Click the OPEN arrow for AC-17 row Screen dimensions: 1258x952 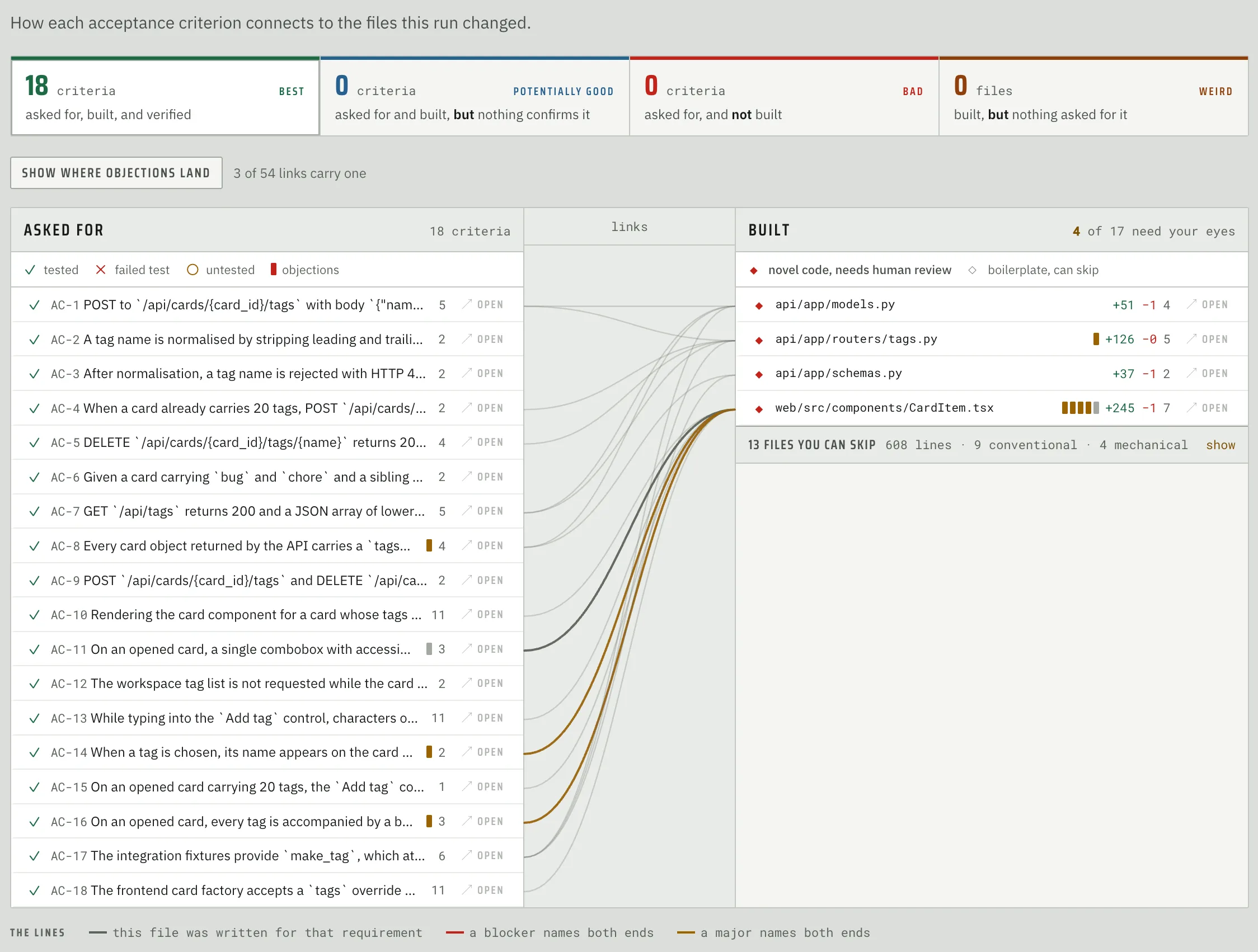click(483, 855)
